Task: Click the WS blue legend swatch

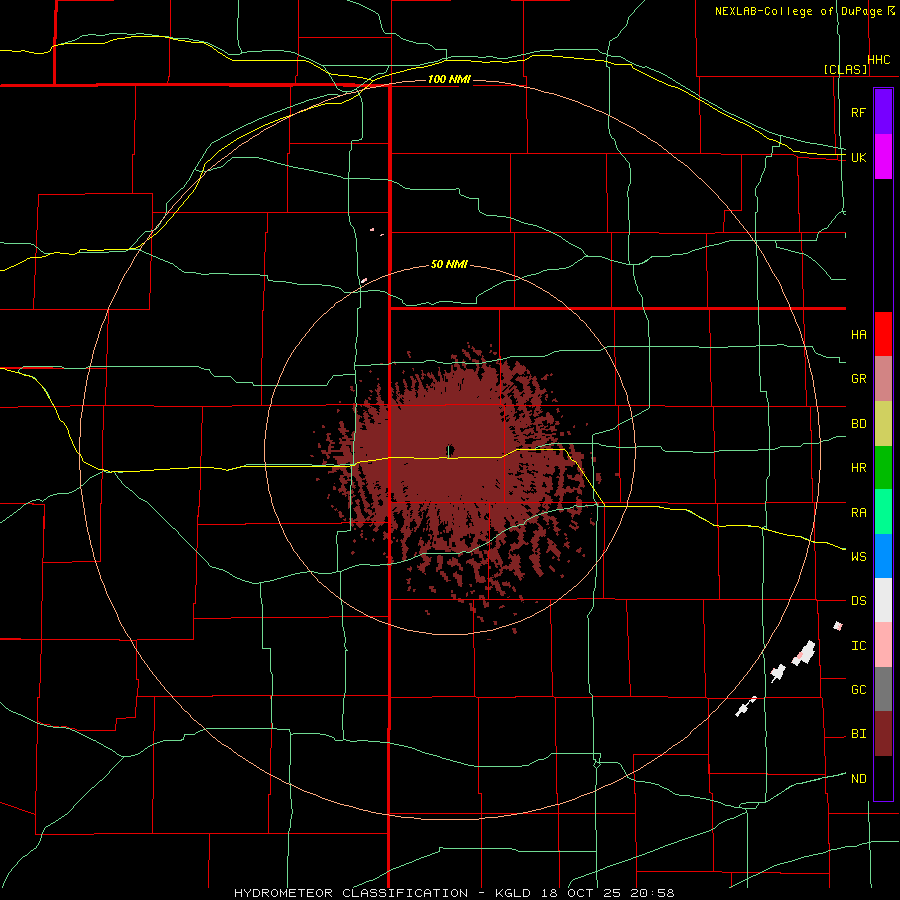Action: [883, 556]
